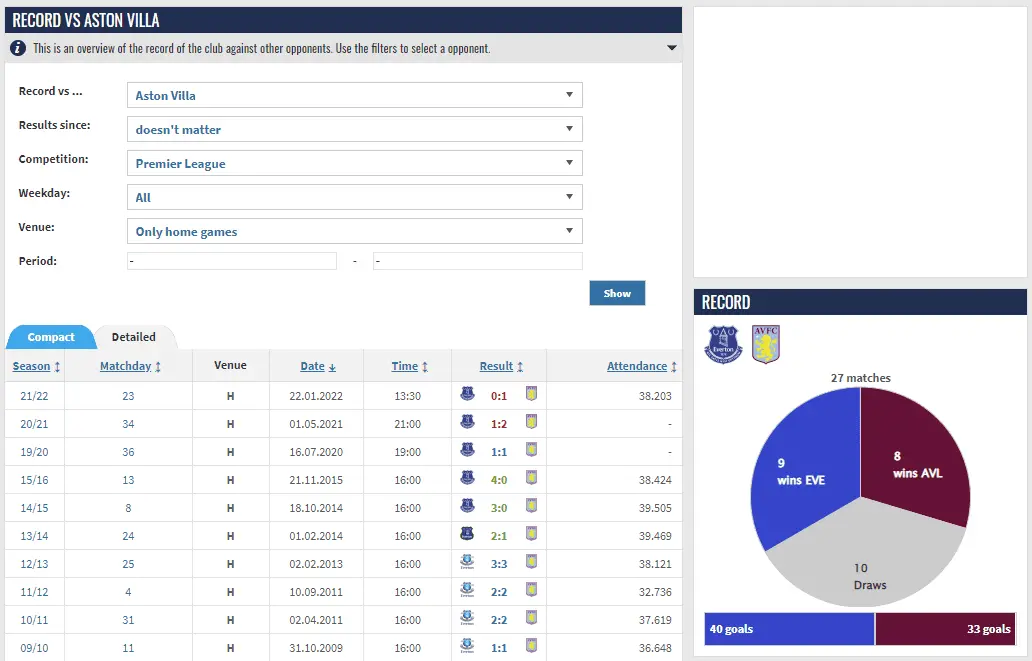Image resolution: width=1032 pixels, height=661 pixels.
Task: Sort table by Attendance column
Action: click(x=637, y=367)
